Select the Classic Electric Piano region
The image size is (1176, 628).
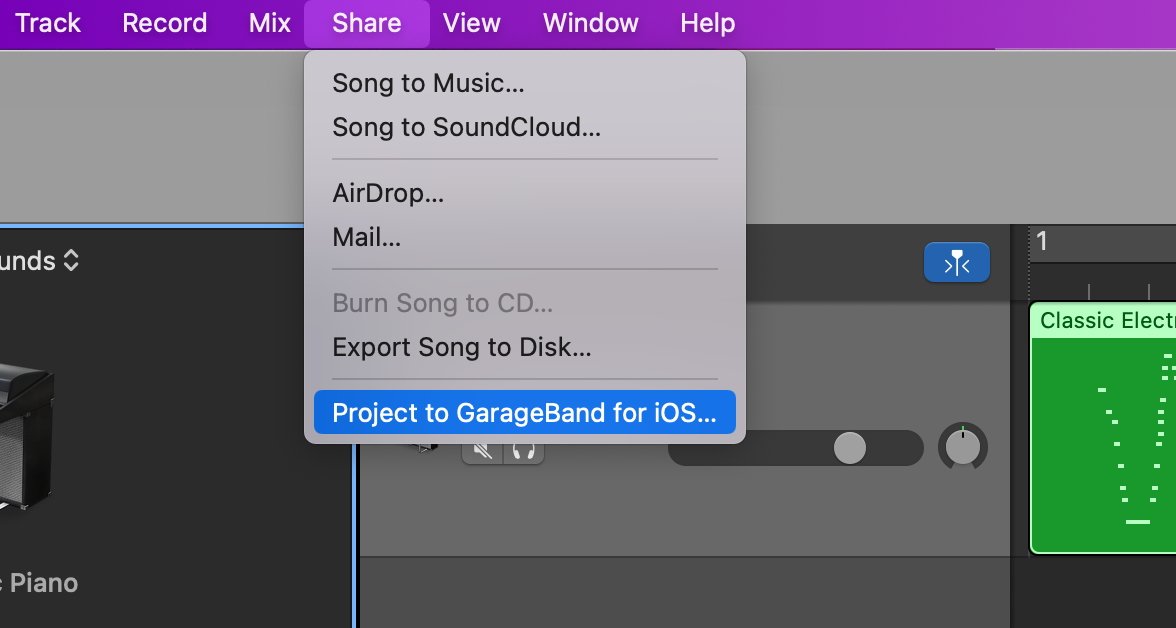pos(1102,428)
